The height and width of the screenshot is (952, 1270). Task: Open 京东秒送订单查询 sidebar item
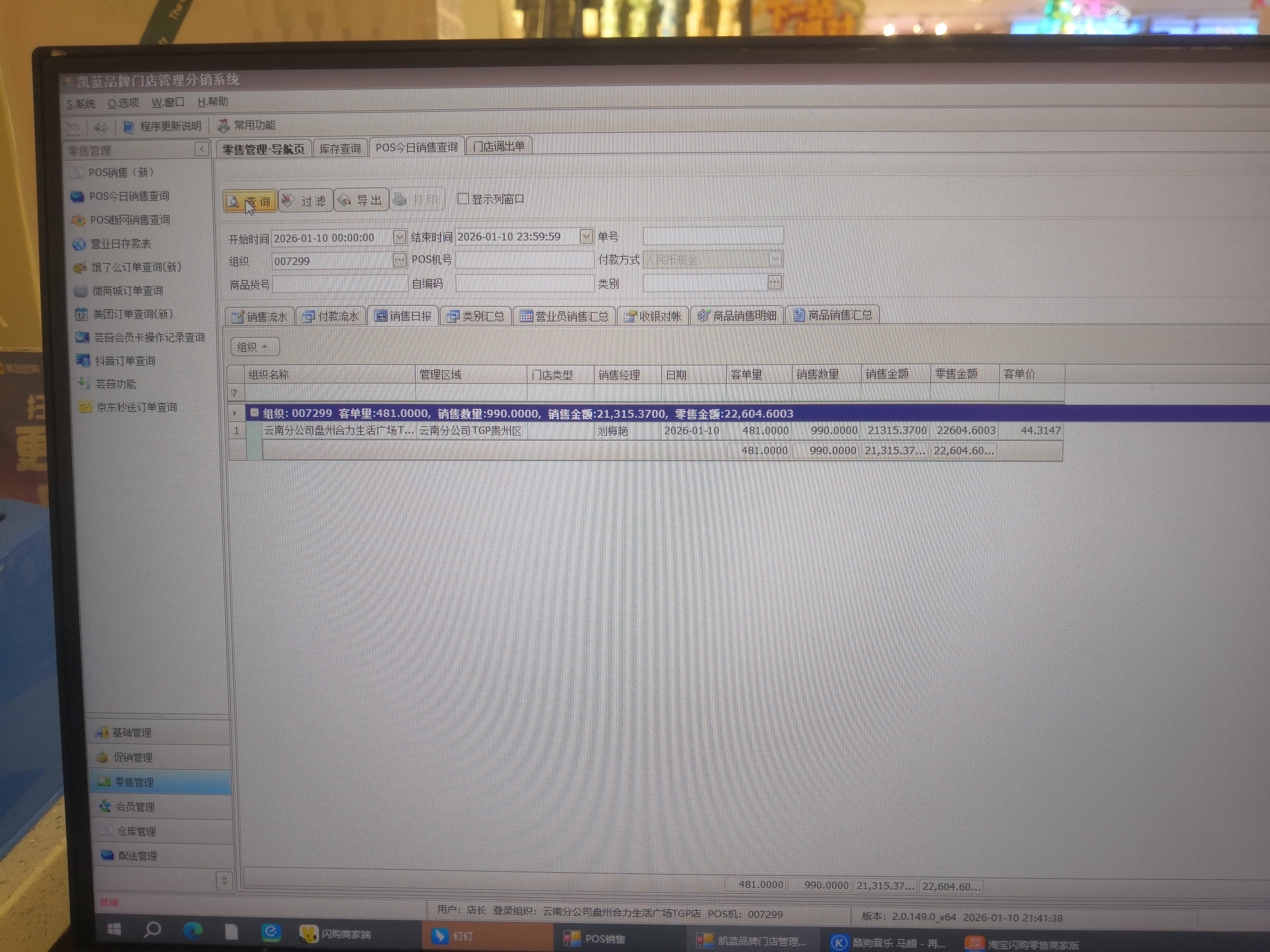[136, 407]
